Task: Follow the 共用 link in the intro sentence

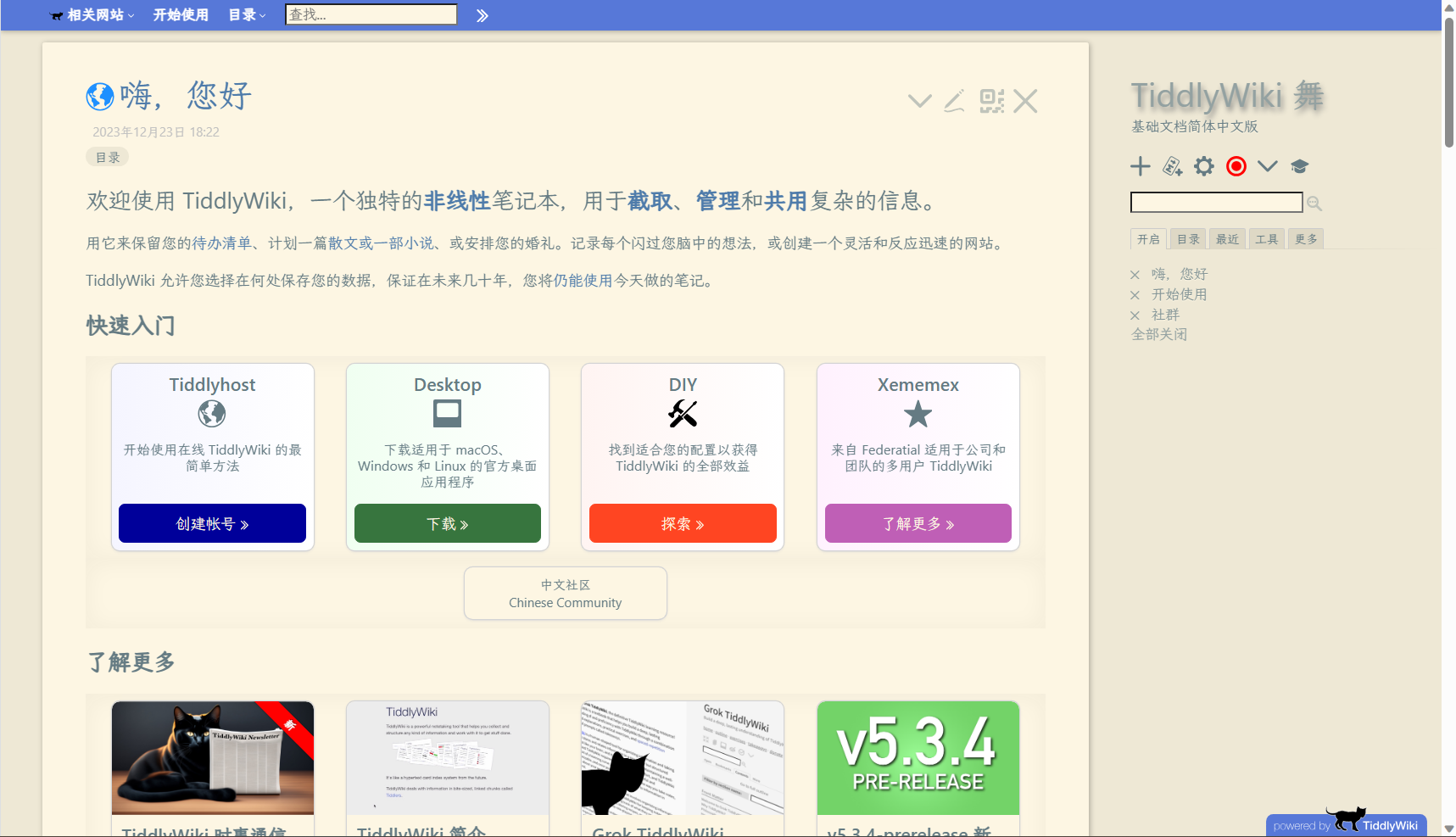Action: point(786,201)
